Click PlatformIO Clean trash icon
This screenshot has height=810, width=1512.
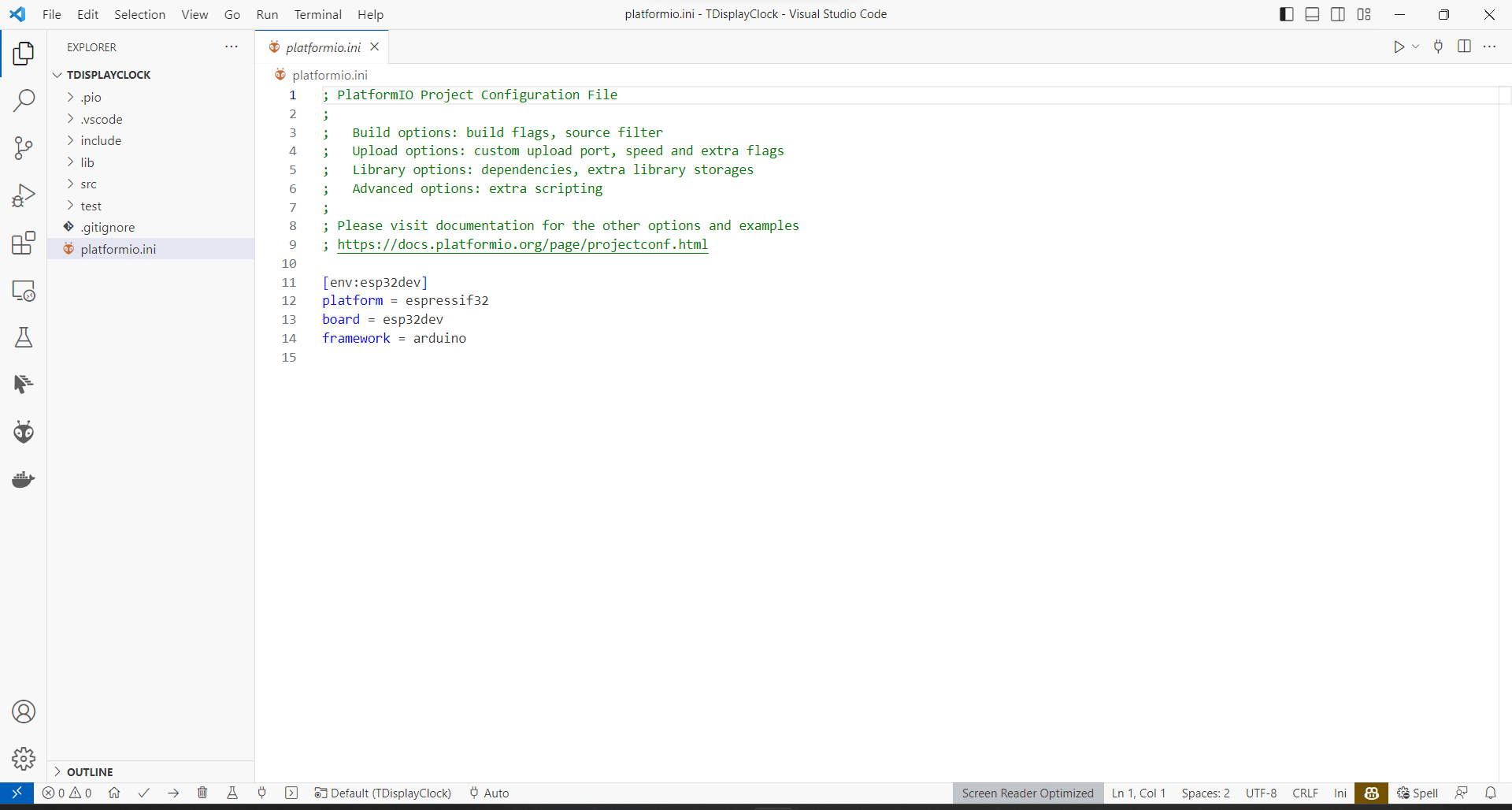(x=202, y=793)
